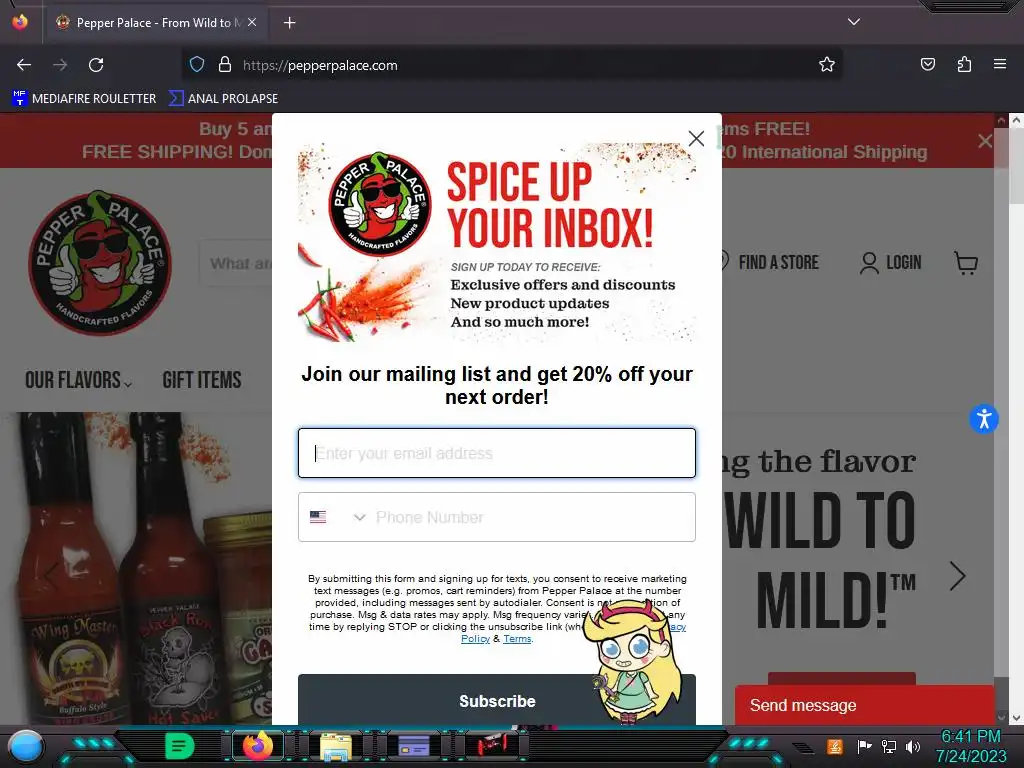Click the Star Butterfly desktop mascot
This screenshot has height=768, width=1024.
point(632,660)
